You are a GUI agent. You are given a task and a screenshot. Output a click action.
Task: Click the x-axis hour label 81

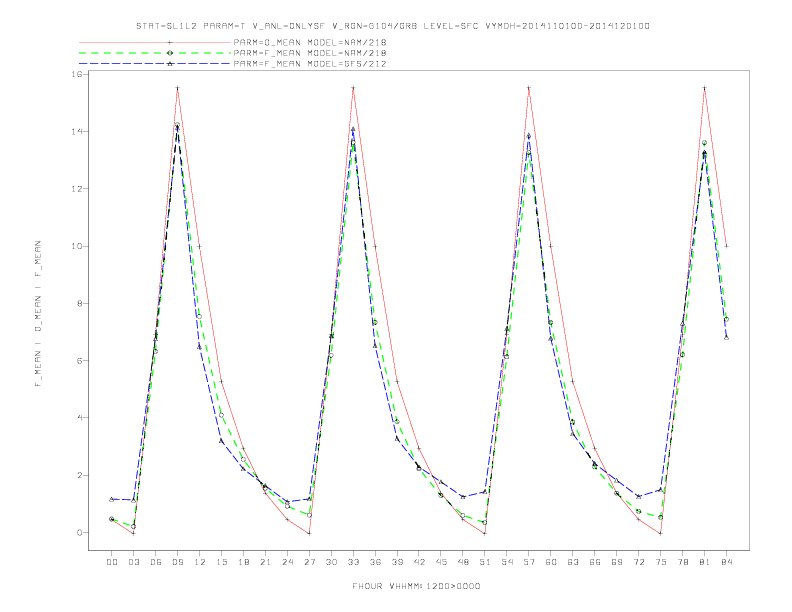pyautogui.click(x=705, y=562)
